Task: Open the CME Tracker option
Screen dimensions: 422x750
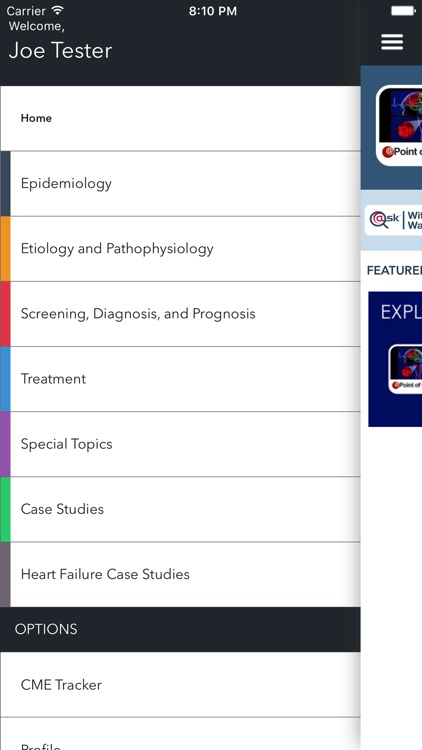Action: [x=180, y=684]
